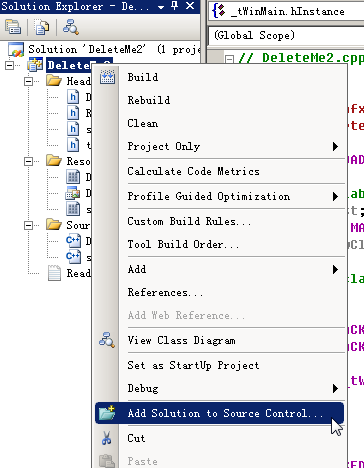Collapse the code region at DeleteMe2.cpp comment
Viewport: 364px width, 468px height.
click(229, 59)
